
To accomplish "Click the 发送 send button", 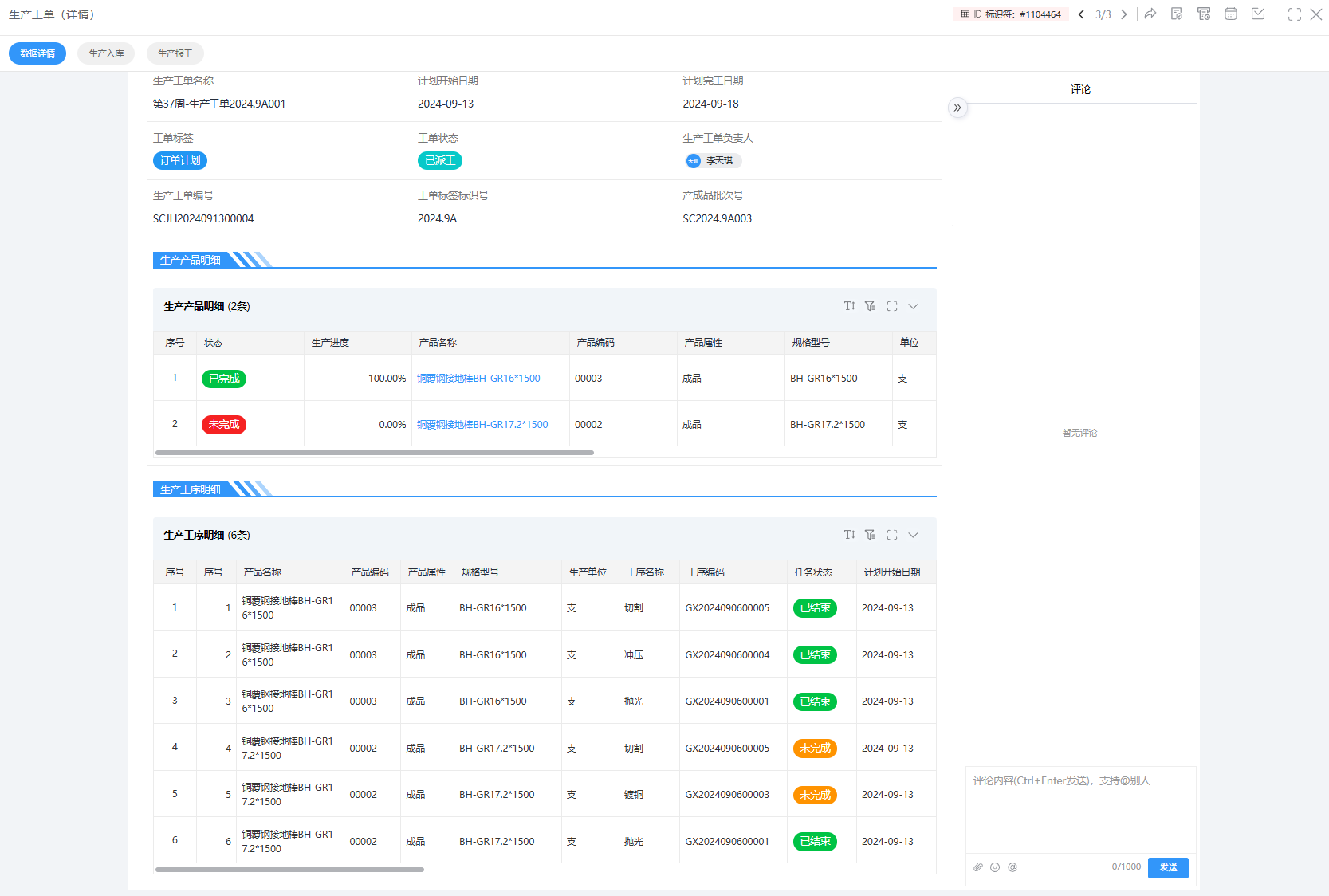I will [x=1168, y=867].
